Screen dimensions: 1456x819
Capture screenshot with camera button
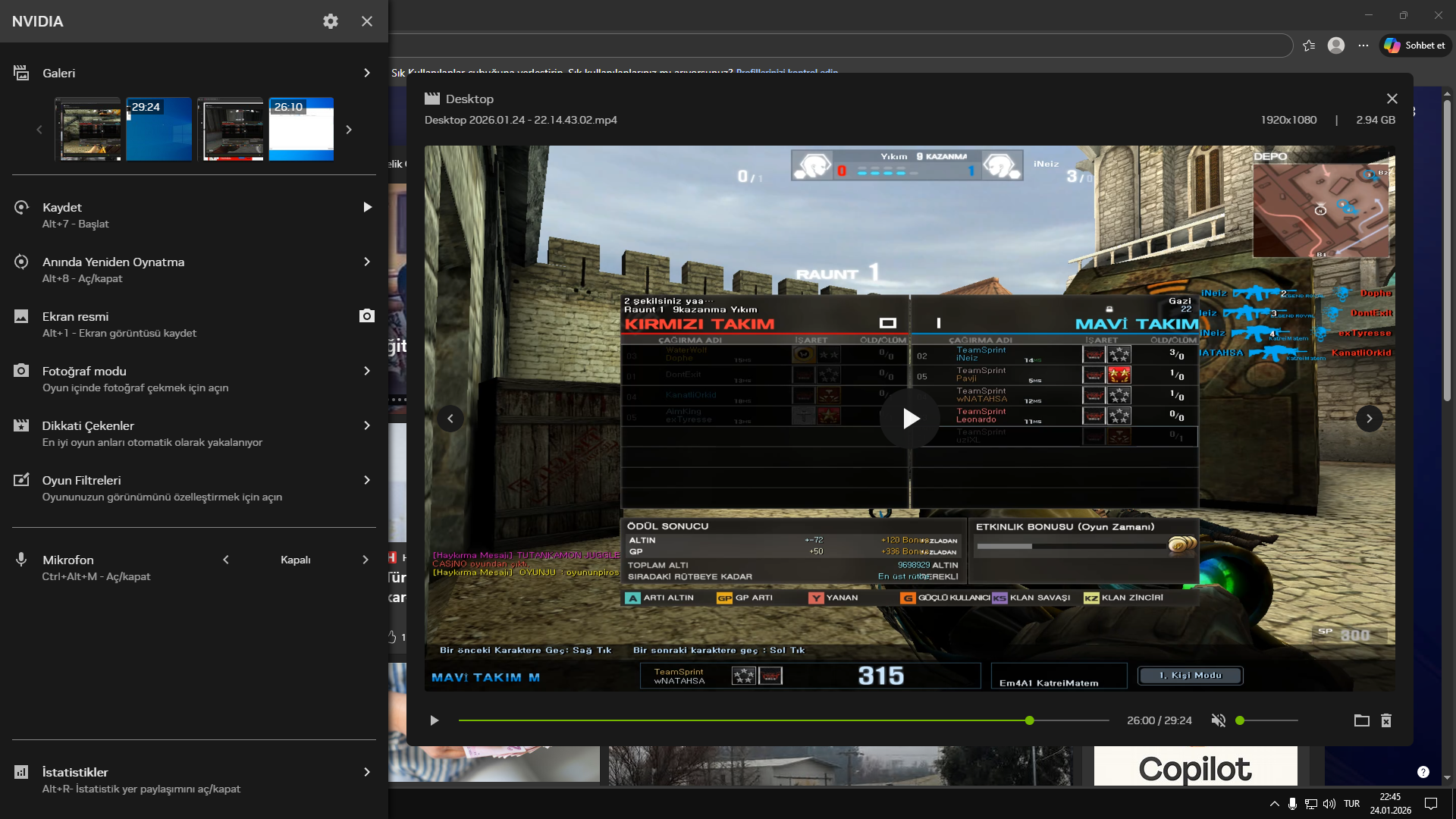pos(367,315)
